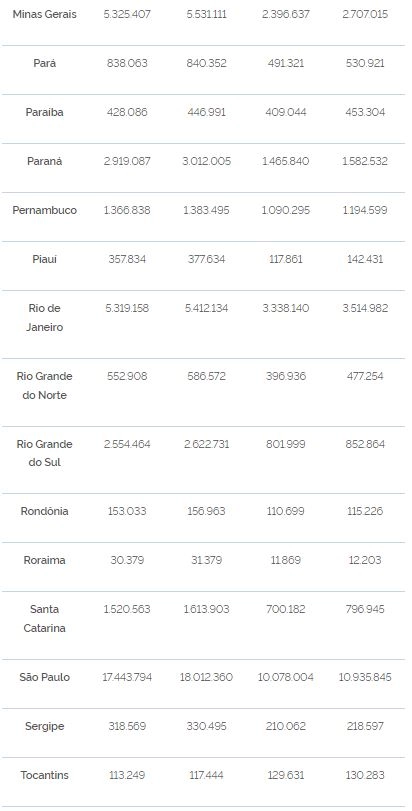Select the Pará value 491.321
The height and width of the screenshot is (811, 412).
pyautogui.click(x=286, y=63)
